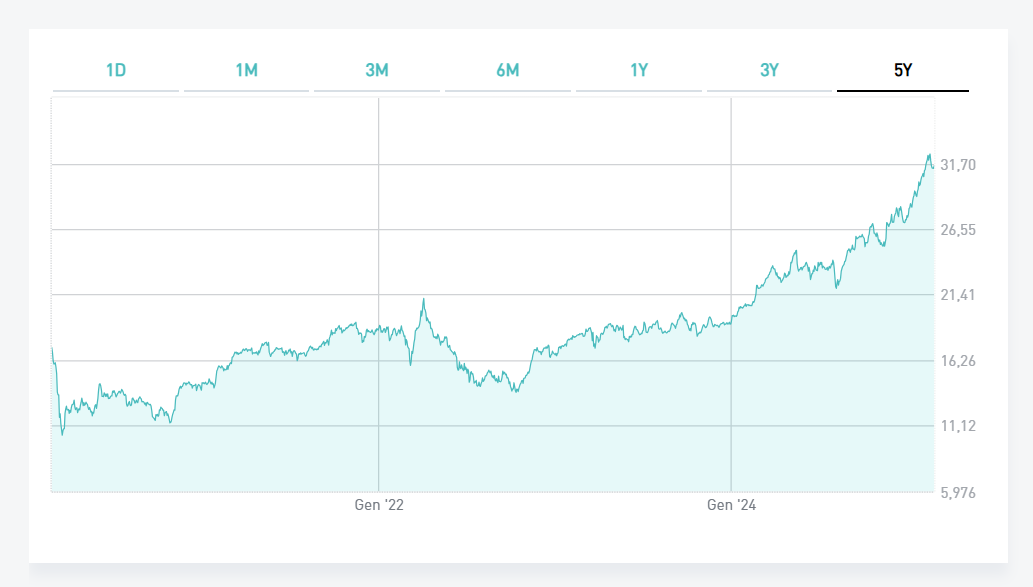
Task: Click the vertical gridline above Gen '24
Action: (x=732, y=200)
